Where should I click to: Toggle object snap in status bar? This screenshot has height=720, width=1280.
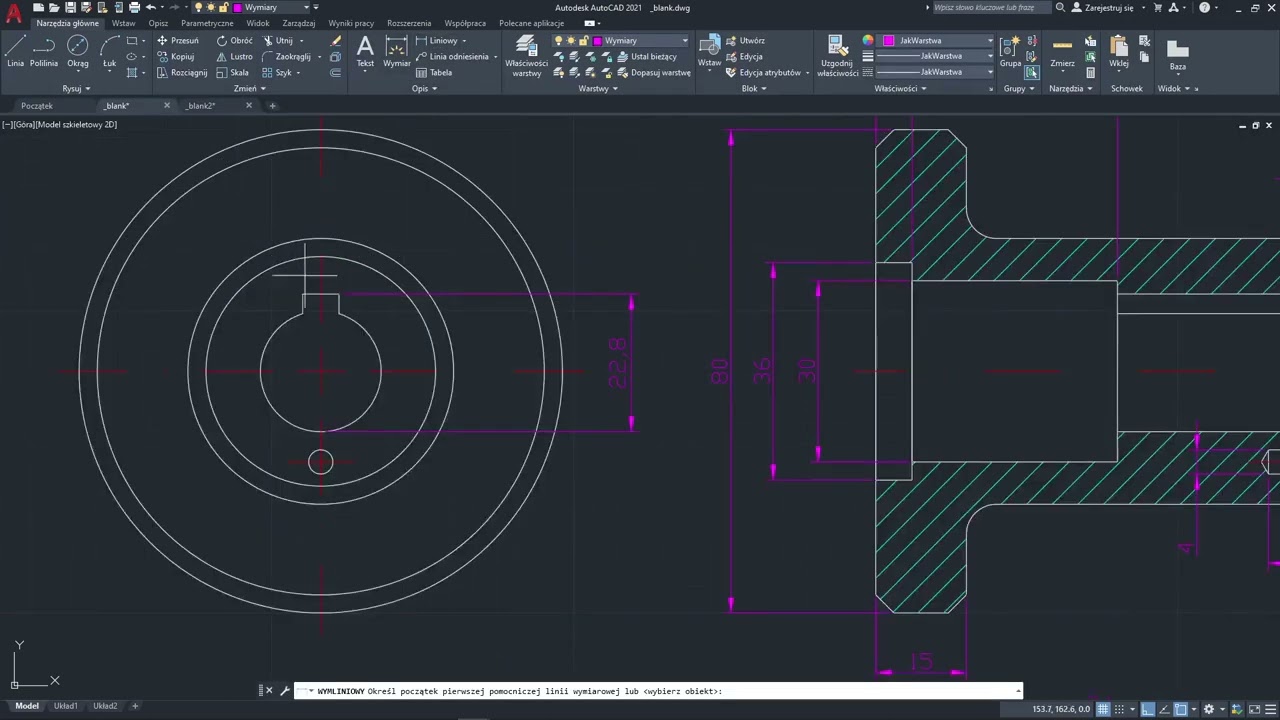point(1181,709)
